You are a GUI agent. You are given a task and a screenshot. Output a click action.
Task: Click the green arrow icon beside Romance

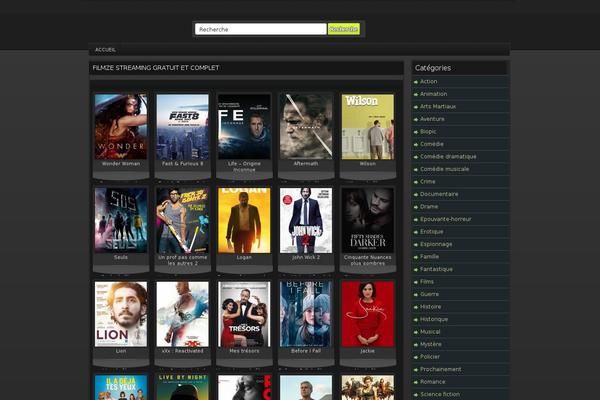pos(416,382)
